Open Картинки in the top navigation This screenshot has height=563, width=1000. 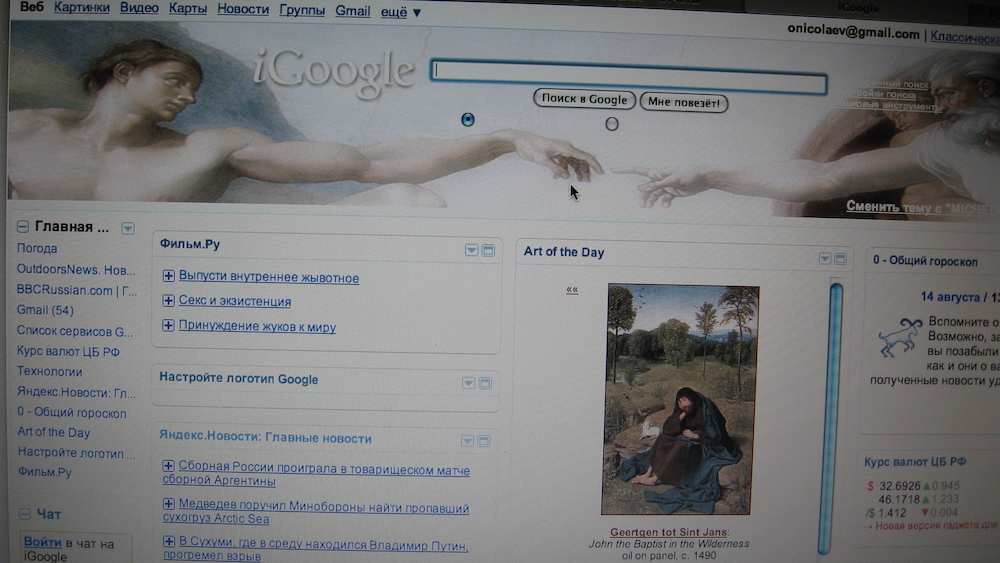[x=82, y=9]
